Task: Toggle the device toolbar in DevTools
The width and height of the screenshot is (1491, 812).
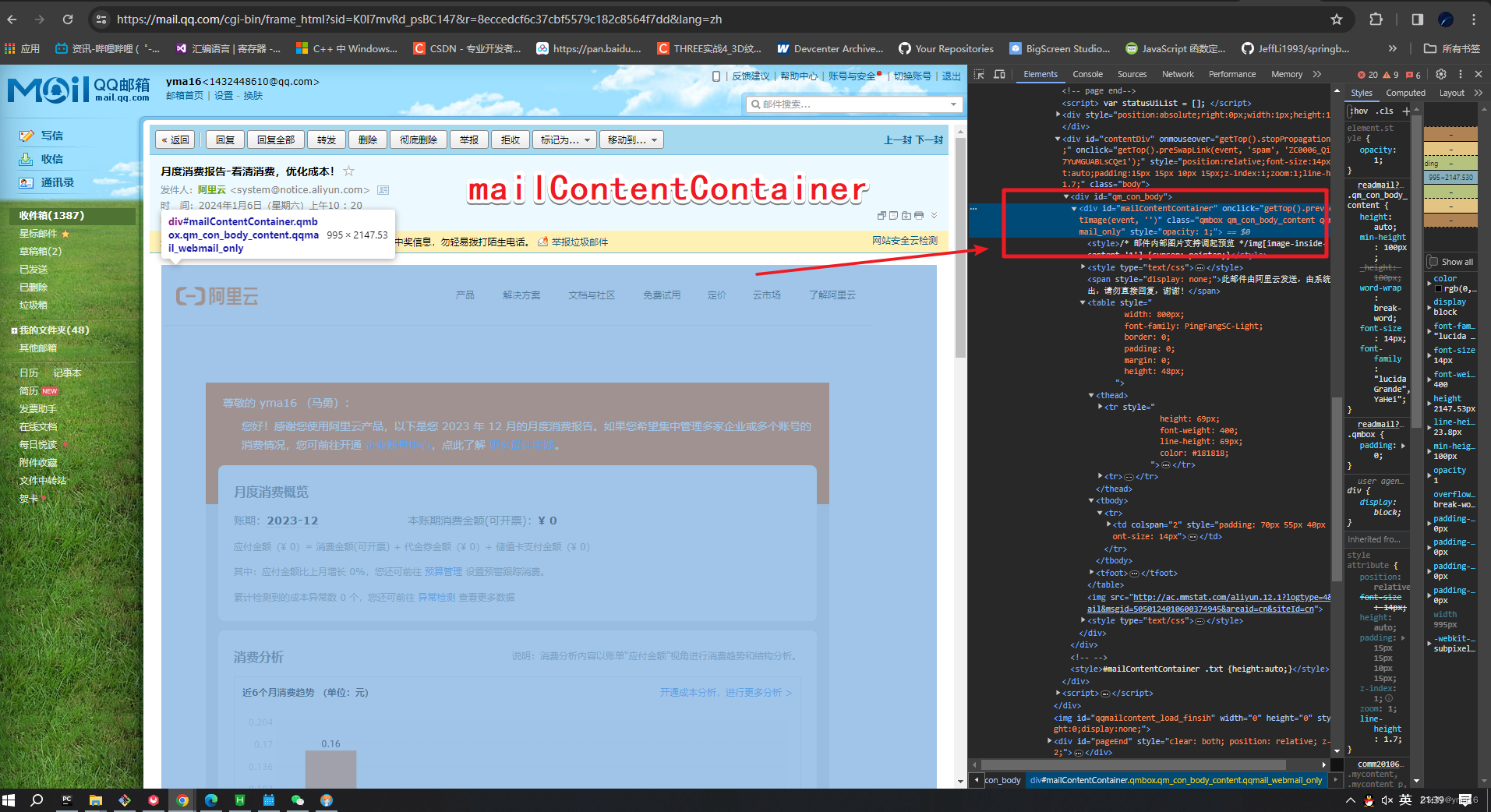Action: (999, 74)
